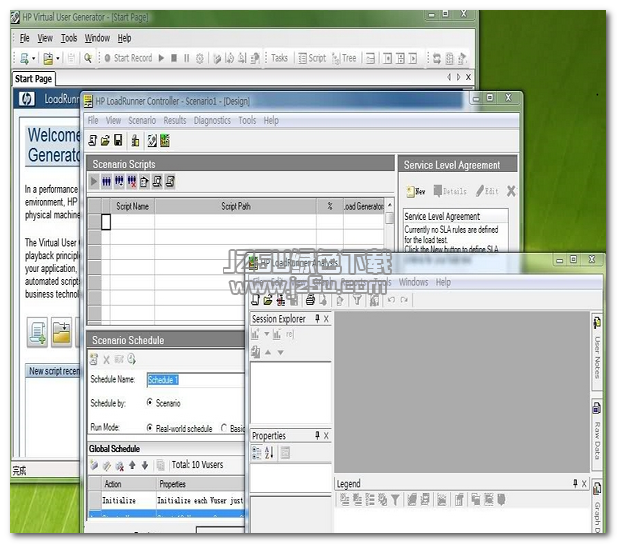Viewport: 617px width, 544px height.
Task: Select Scenario radio for Schedule by
Action: 150,403
